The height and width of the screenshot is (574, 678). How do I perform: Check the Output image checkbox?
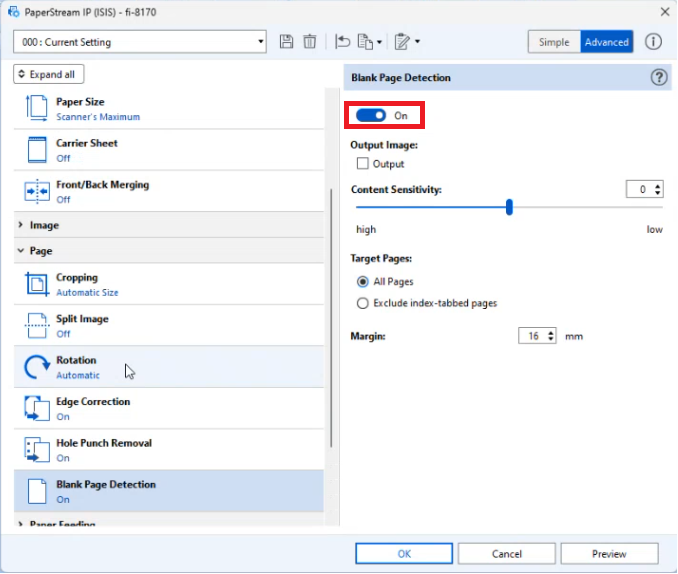pos(363,164)
